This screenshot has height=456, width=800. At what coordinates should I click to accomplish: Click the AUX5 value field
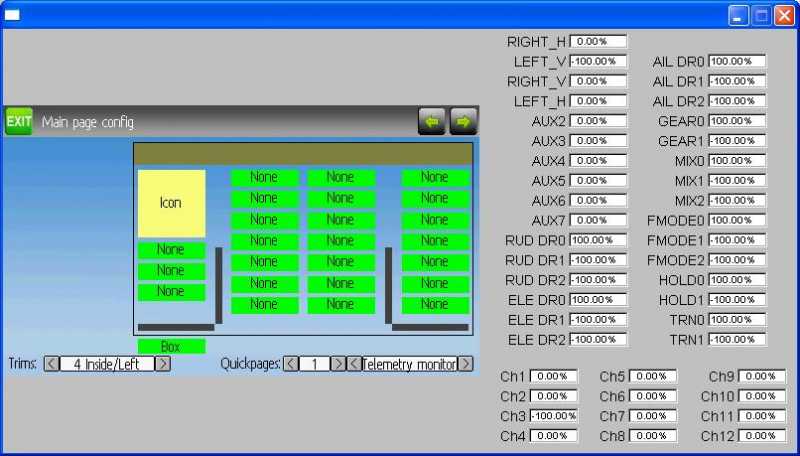[598, 181]
